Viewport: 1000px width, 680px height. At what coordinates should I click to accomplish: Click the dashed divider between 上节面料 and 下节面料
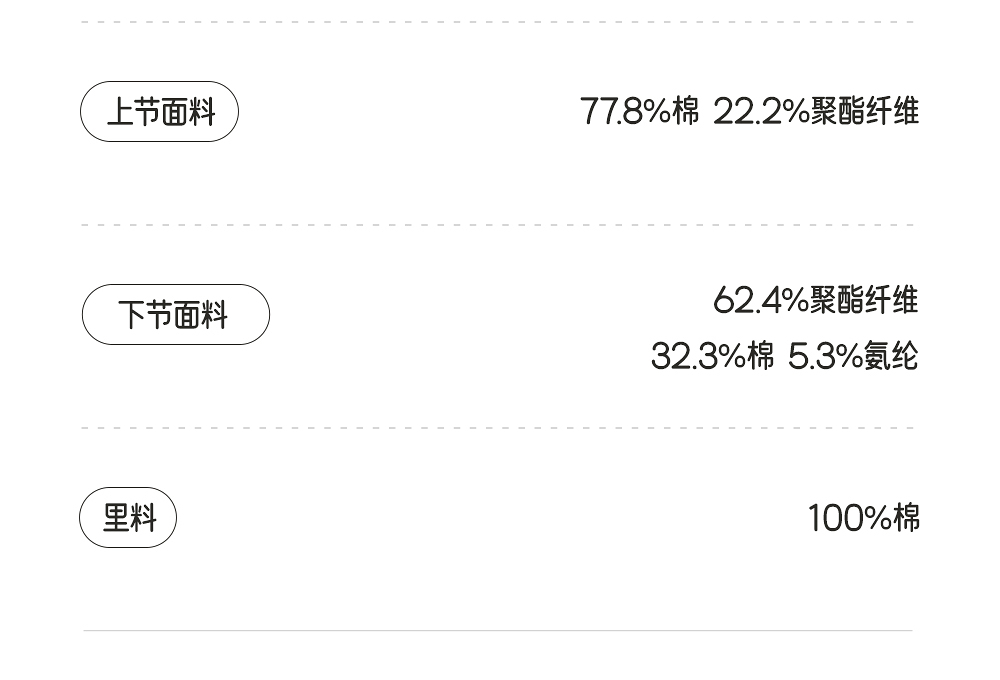click(498, 225)
